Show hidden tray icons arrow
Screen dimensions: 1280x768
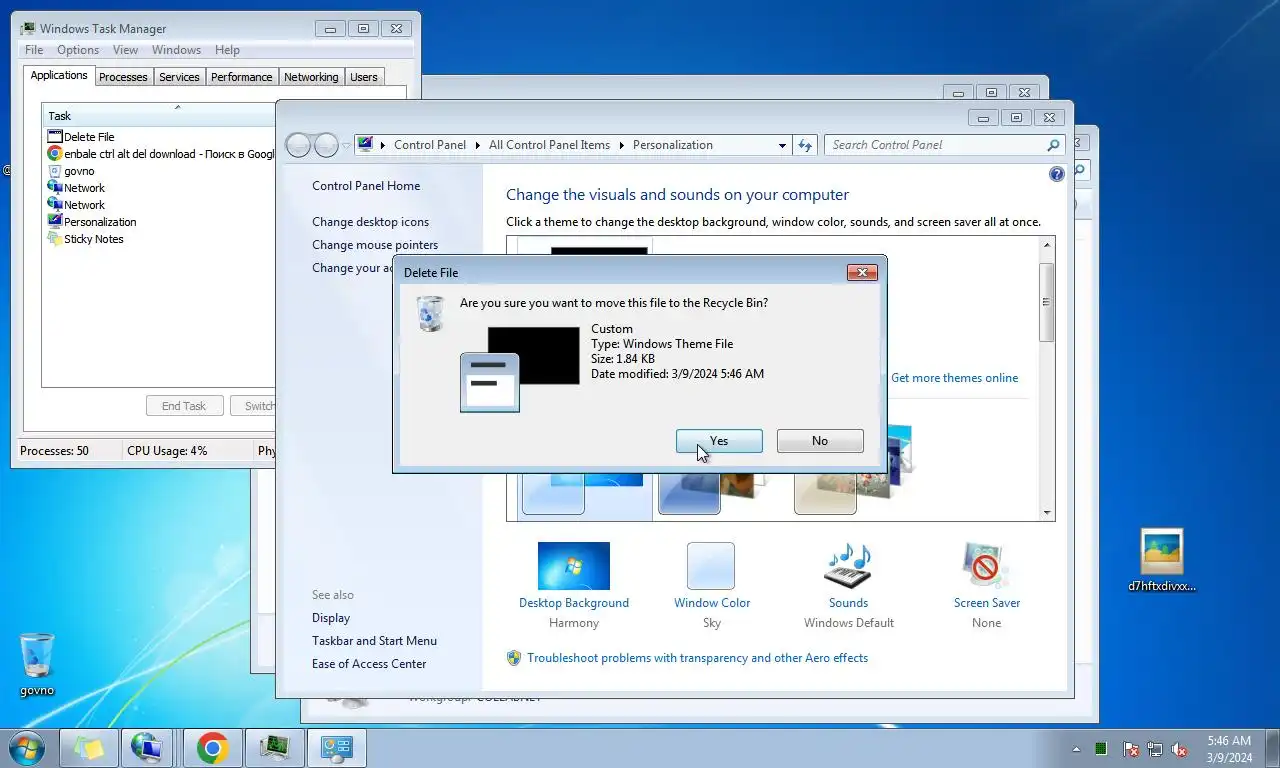1077,749
